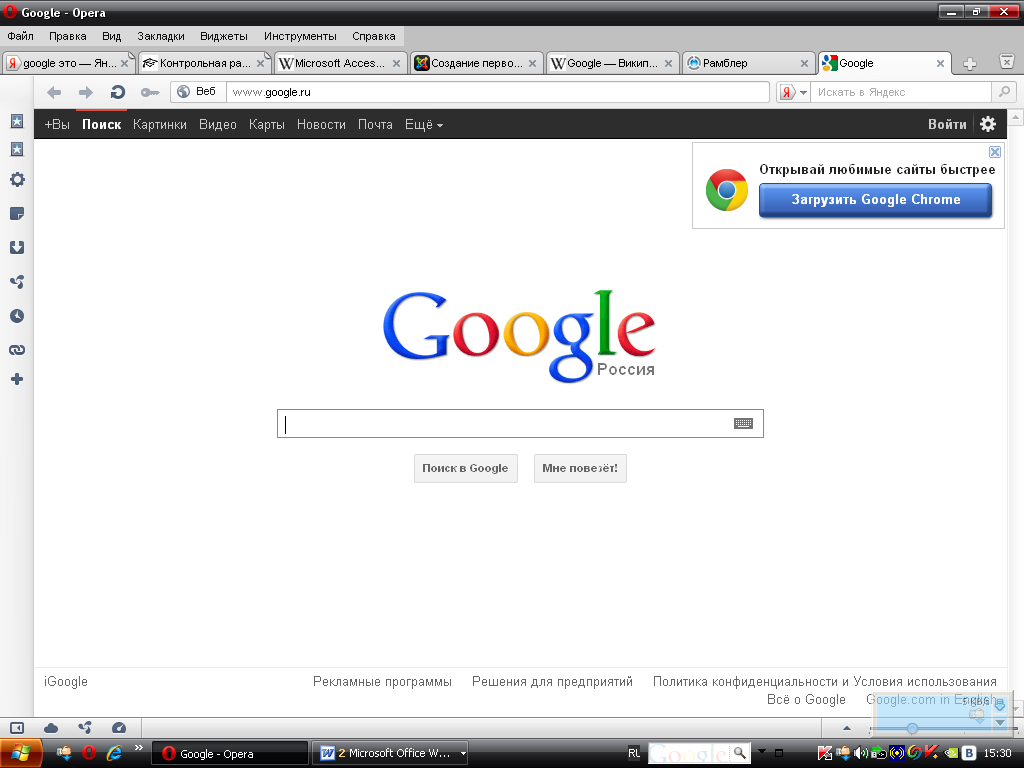Switch to the Google — Википедия tab

(x=612, y=63)
